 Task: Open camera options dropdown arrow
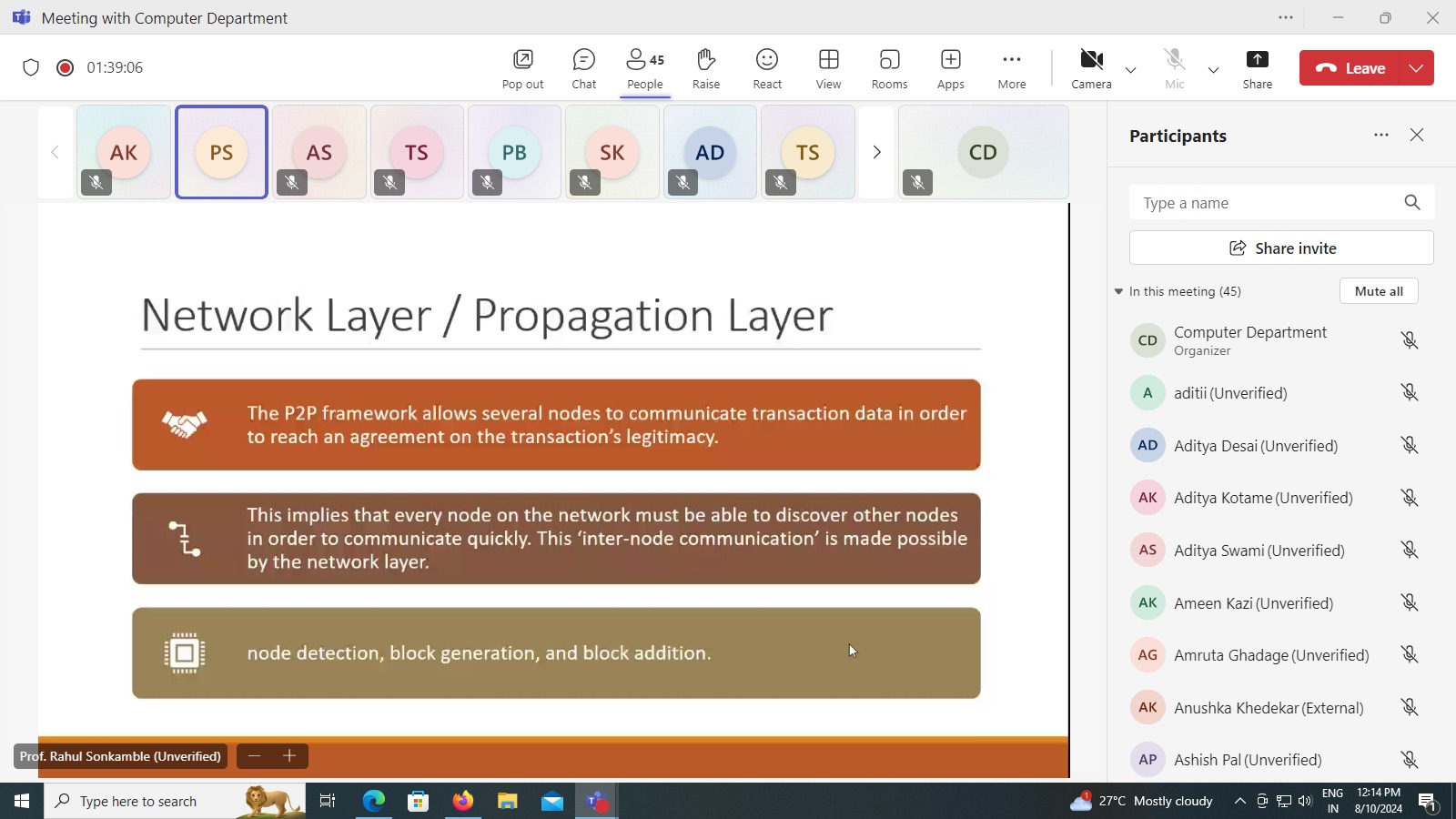[1130, 70]
